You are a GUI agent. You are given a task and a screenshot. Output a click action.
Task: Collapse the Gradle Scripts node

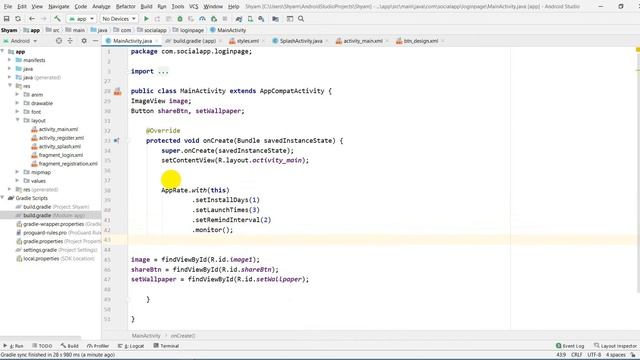[x=2, y=198]
